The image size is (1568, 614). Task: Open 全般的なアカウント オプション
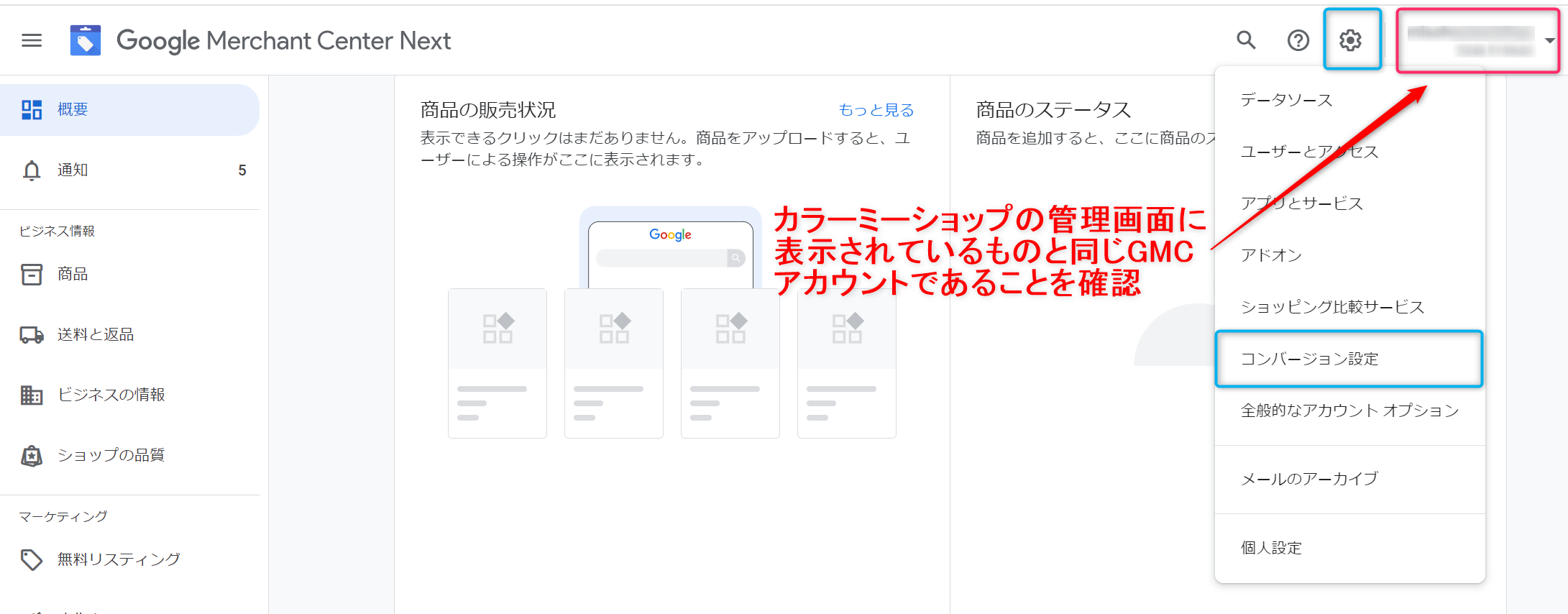click(1349, 411)
